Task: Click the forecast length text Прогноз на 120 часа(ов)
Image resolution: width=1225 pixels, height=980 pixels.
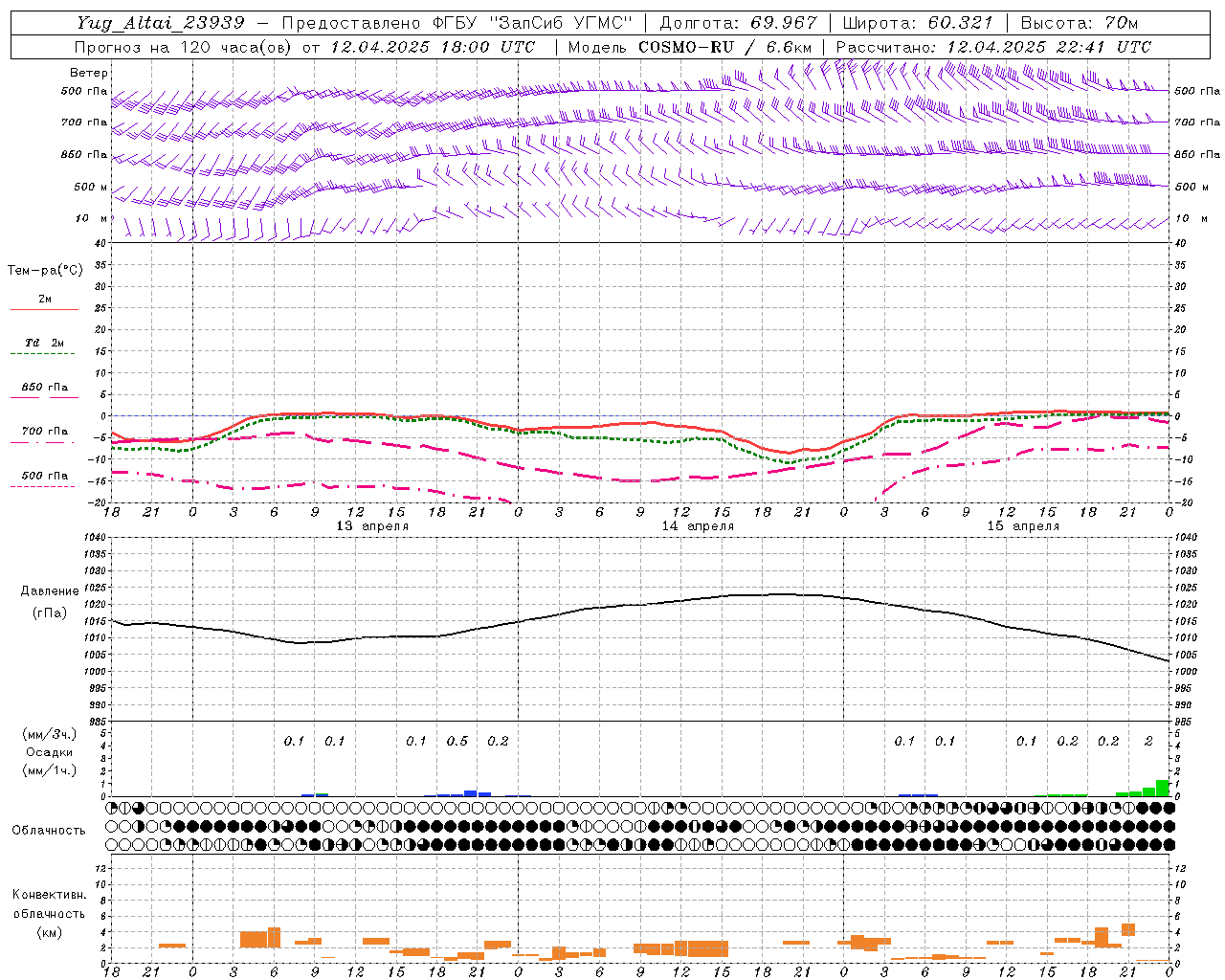Action: [x=184, y=47]
